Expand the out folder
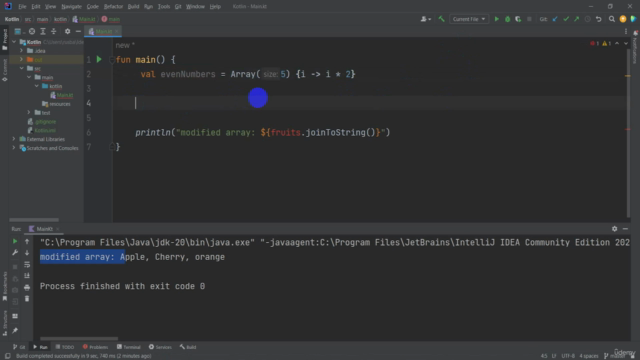 (x=22, y=60)
